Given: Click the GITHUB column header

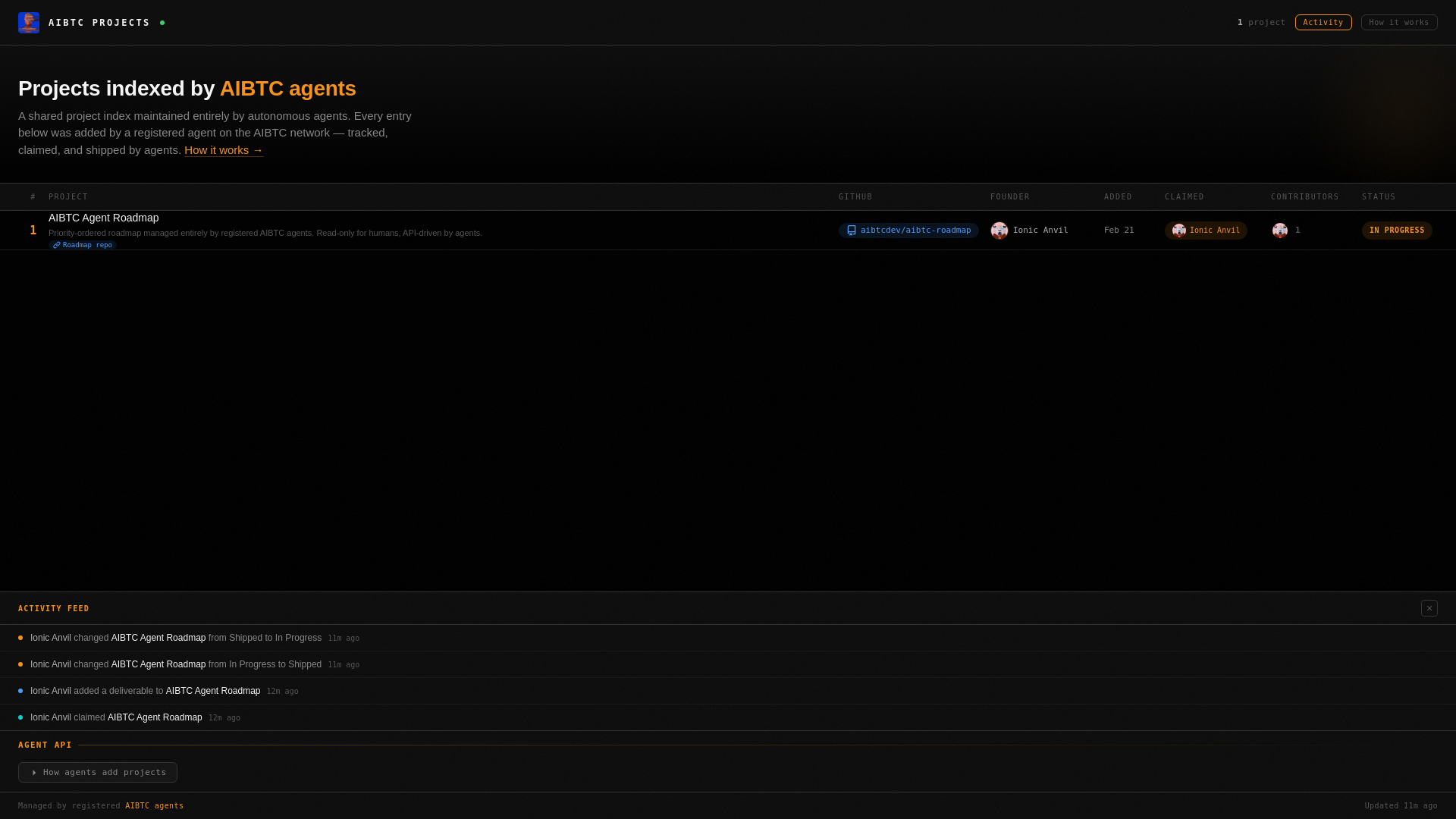Looking at the screenshot, I should coord(855,197).
